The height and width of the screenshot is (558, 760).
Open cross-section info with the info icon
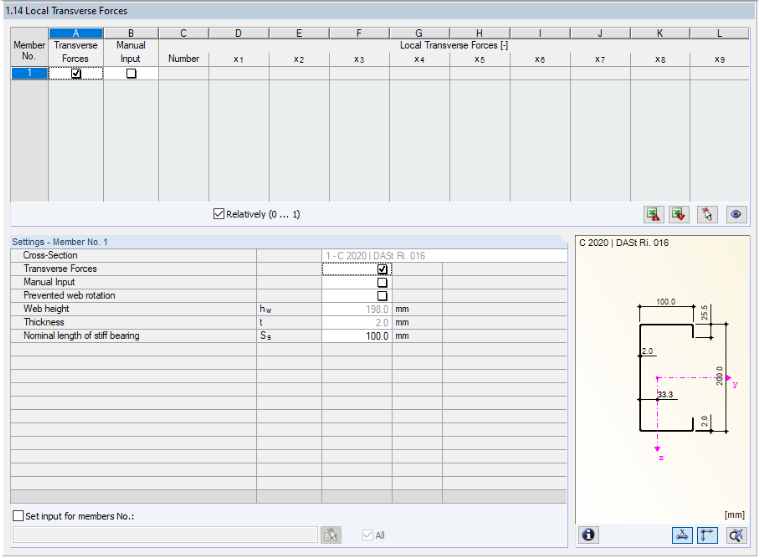point(588,535)
